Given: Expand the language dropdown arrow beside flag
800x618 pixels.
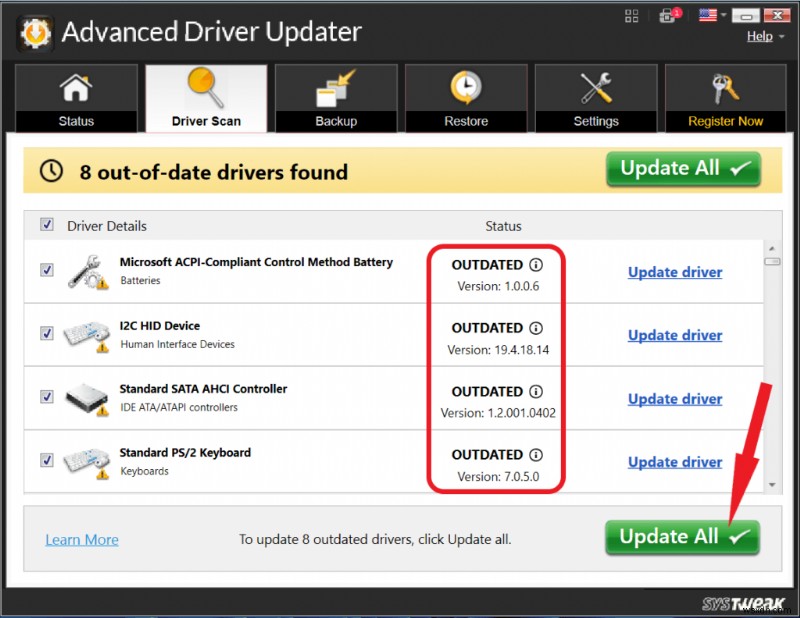Looking at the screenshot, I should 723,15.
